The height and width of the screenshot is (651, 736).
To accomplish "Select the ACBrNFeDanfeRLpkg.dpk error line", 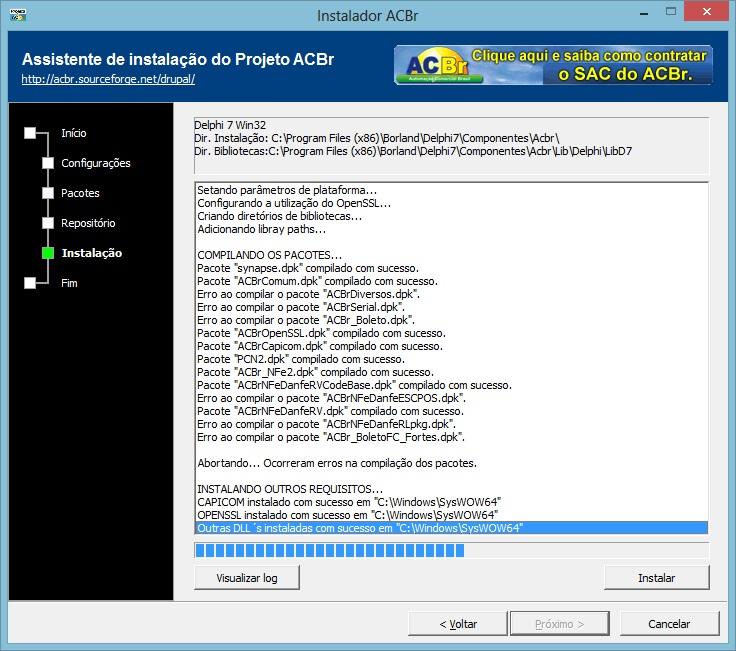I will [x=326, y=424].
